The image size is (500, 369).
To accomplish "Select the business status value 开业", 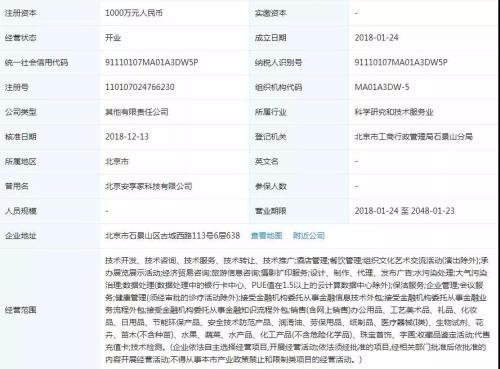I will (113, 38).
